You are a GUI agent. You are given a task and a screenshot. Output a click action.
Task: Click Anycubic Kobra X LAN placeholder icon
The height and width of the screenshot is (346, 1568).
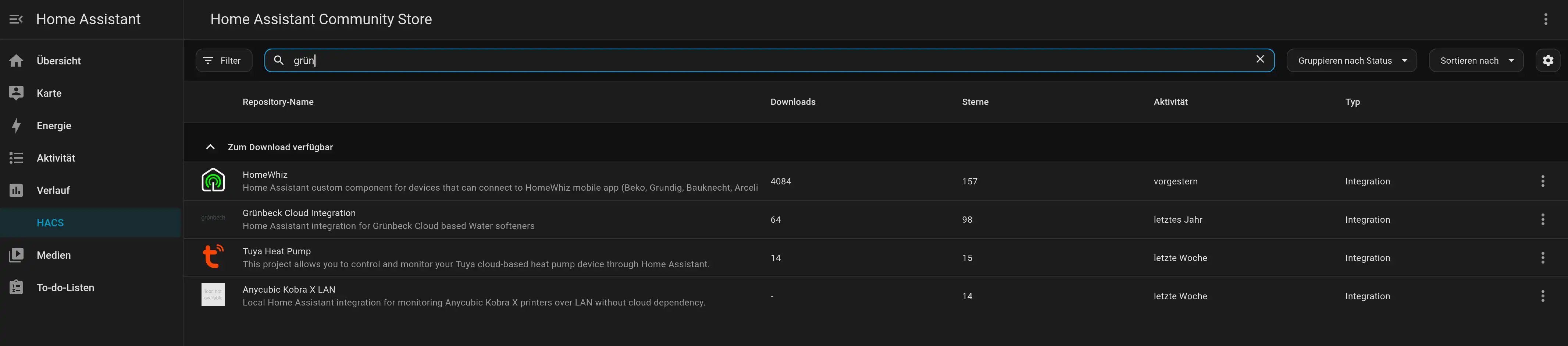click(x=213, y=295)
